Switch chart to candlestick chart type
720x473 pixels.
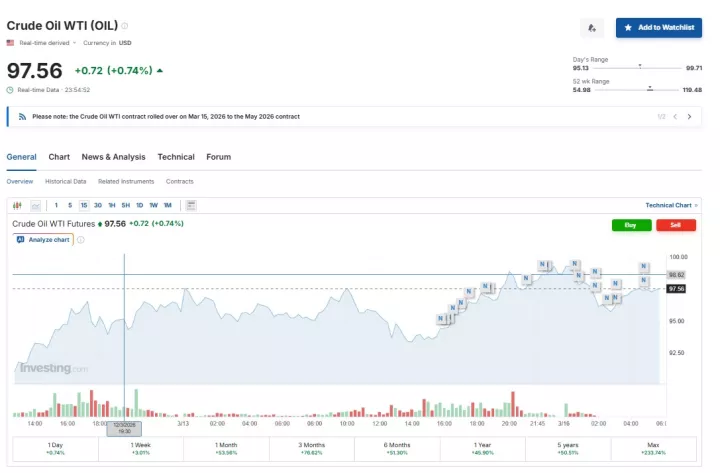pos(17,205)
